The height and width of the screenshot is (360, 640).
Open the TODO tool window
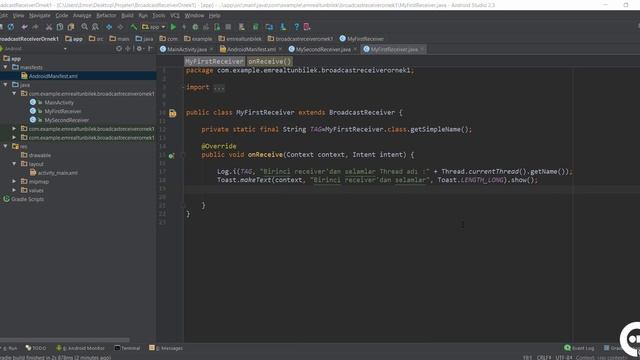36,348
